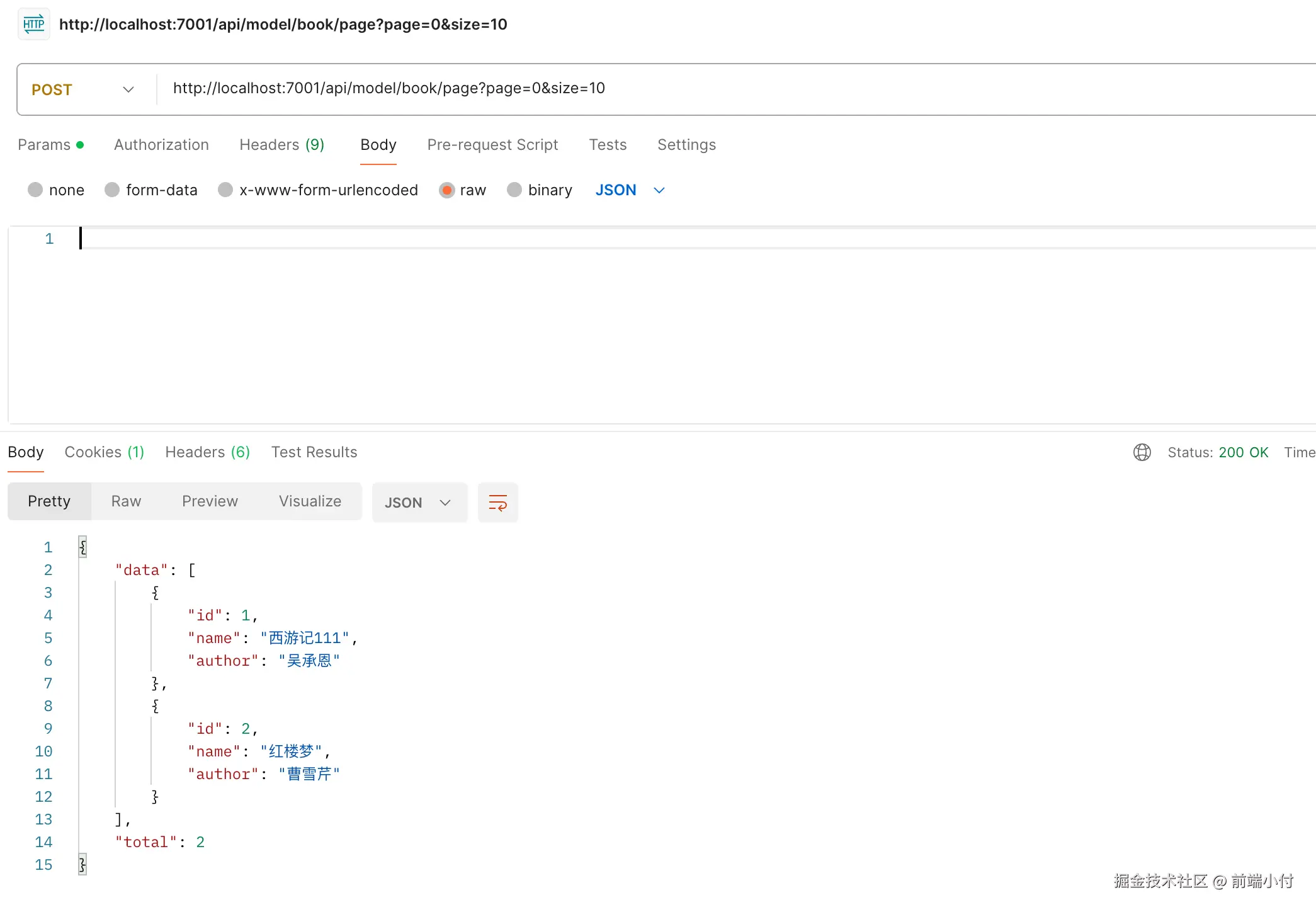Select the raw body radio option
This screenshot has width=1316, height=912.
[446, 190]
